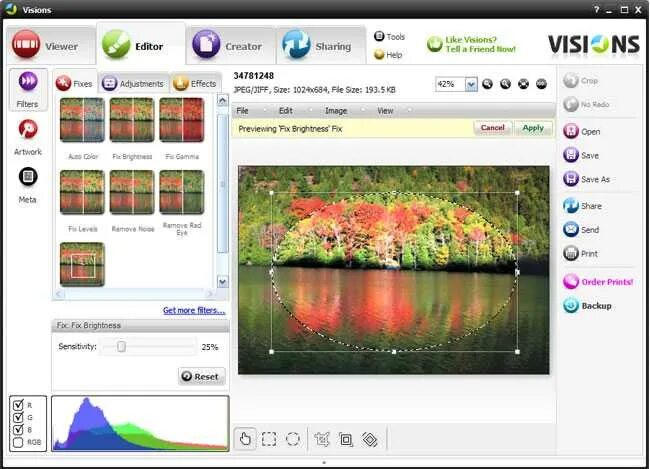Image resolution: width=650 pixels, height=469 pixels.
Task: Click filter list scroll down arrow
Action: pyautogui.click(x=223, y=282)
